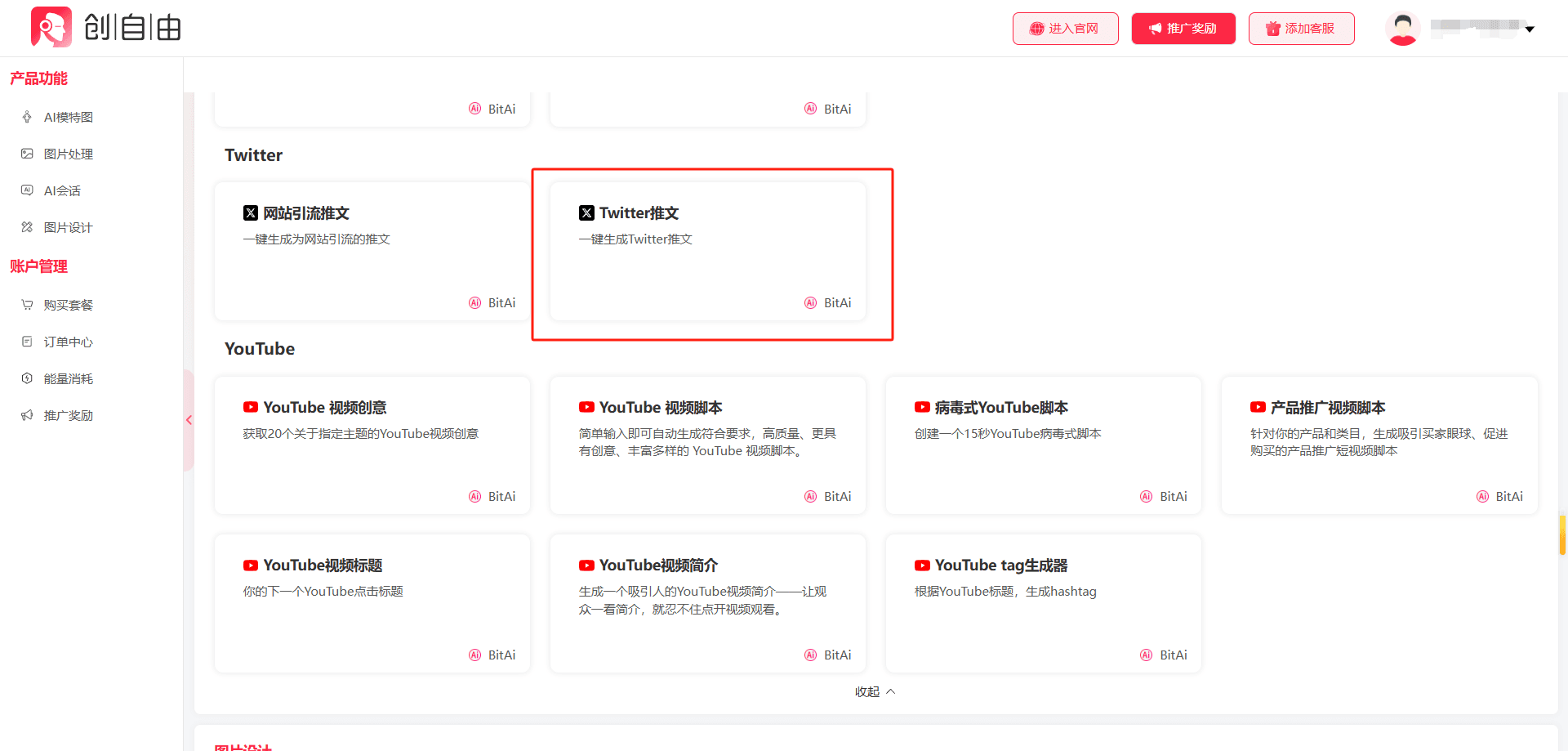Open YouTube tag生成器 card

tap(1044, 603)
